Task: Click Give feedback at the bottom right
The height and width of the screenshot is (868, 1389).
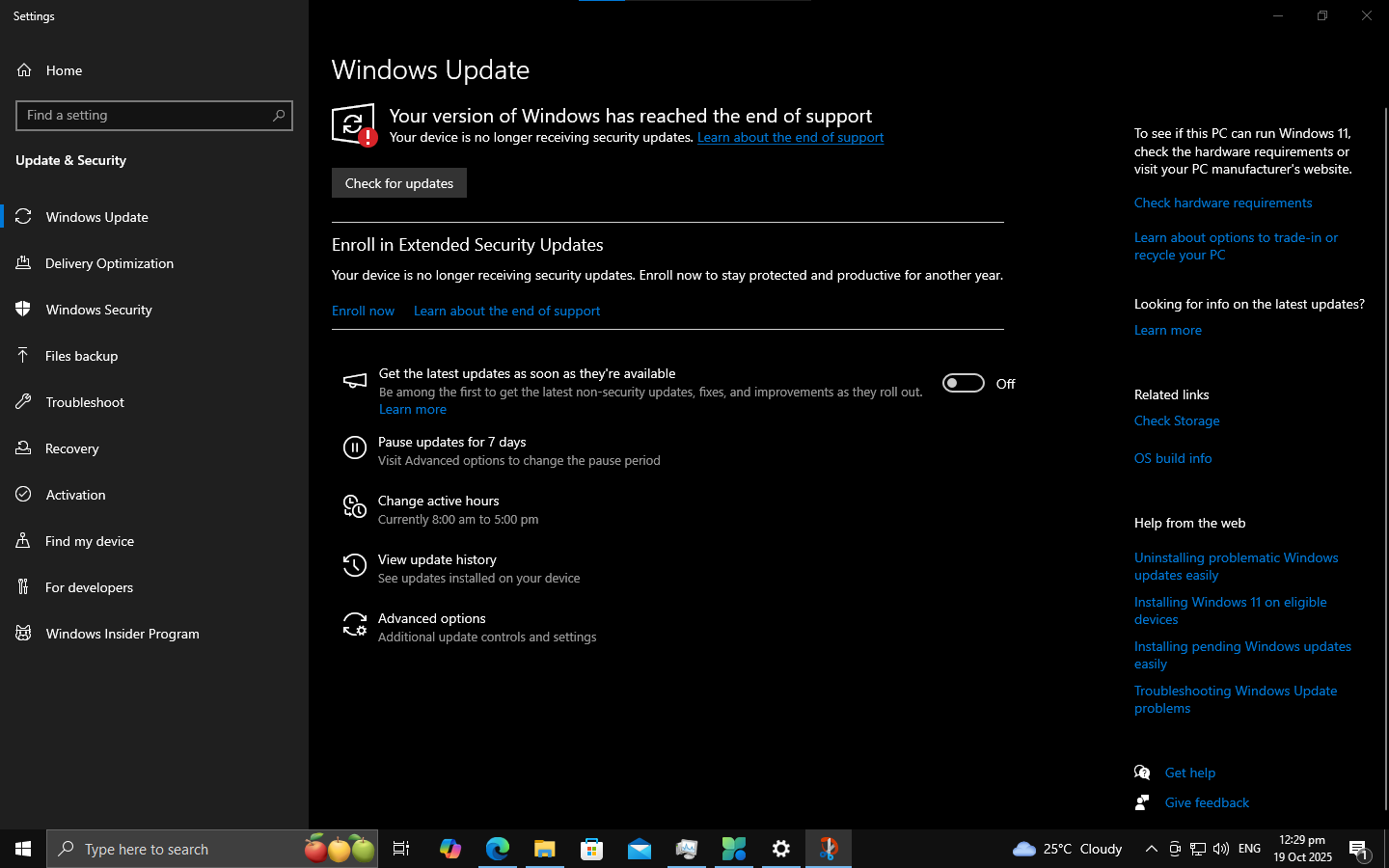Action: pyautogui.click(x=1207, y=801)
